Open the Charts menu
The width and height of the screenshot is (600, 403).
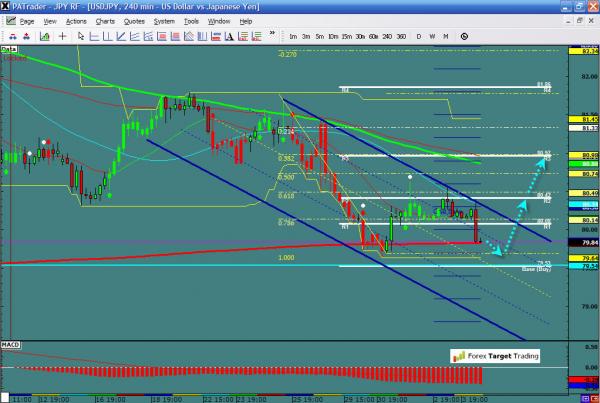103,20
